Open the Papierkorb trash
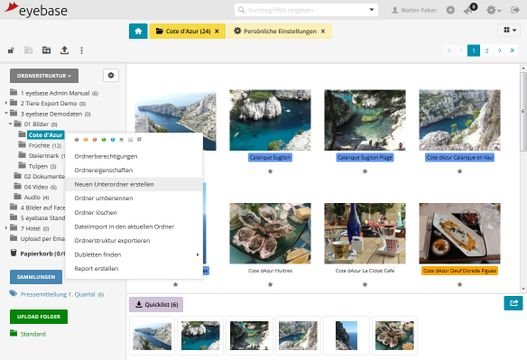The width and height of the screenshot is (527, 360). click(x=38, y=253)
